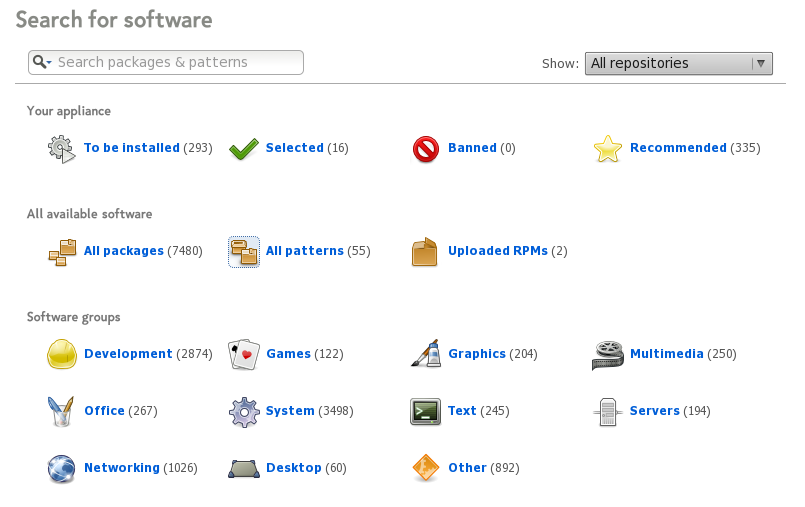Screen dimensions: 805x507
Task: Focus the Search packages & patterns field
Action: click(166, 63)
